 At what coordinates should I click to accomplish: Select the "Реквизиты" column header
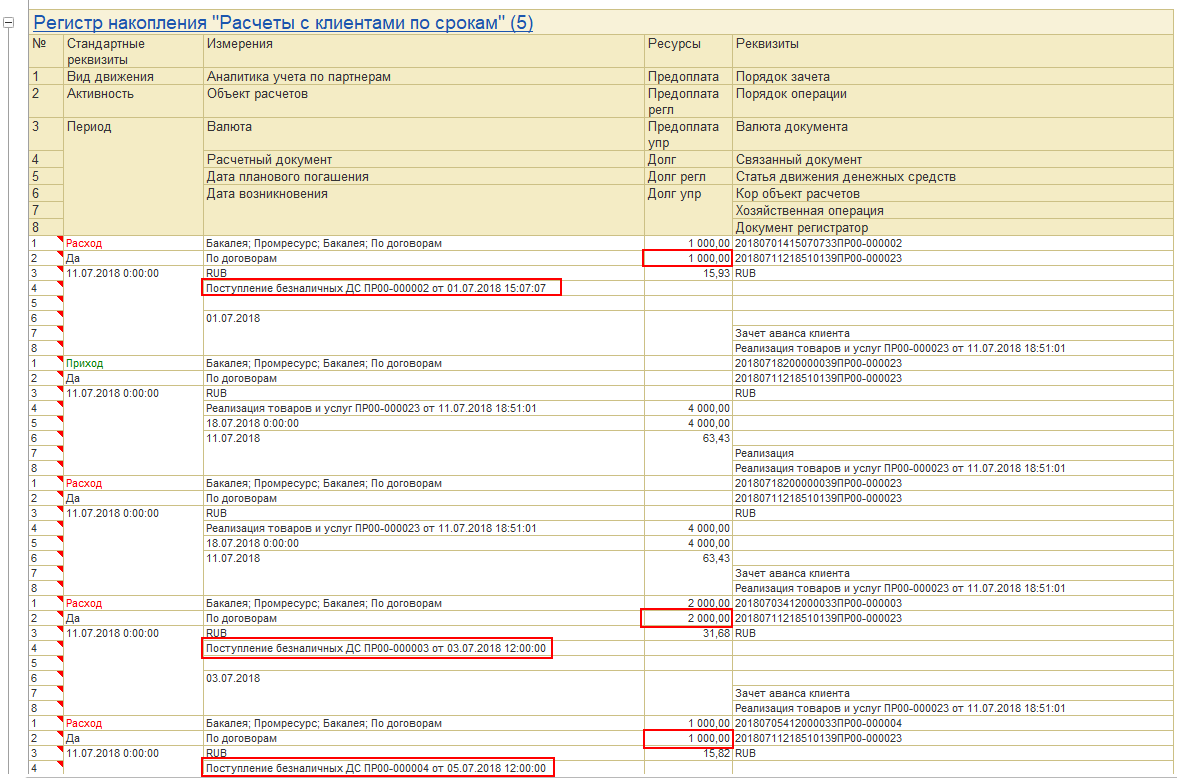(766, 44)
